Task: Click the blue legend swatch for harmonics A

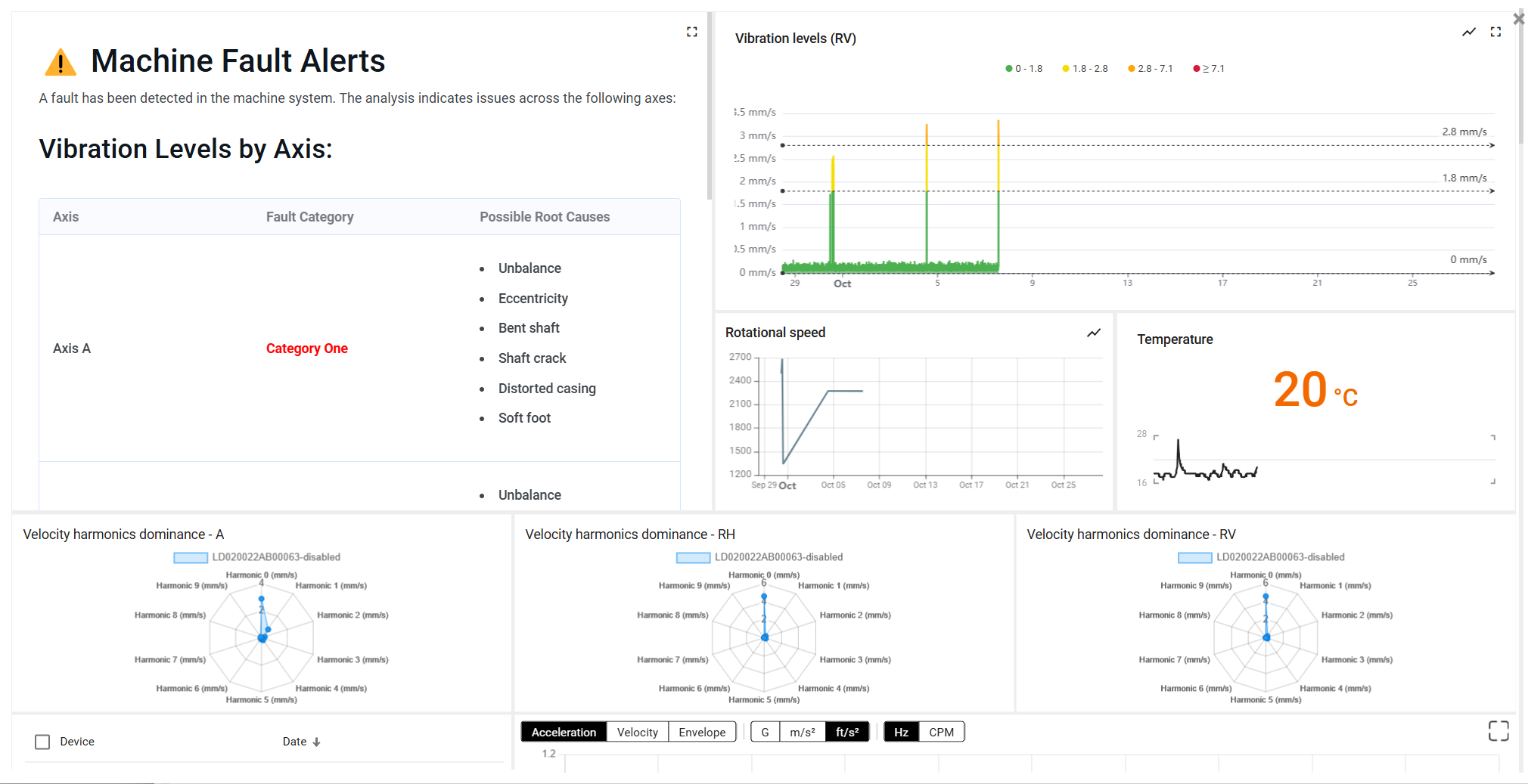Action: (191, 558)
